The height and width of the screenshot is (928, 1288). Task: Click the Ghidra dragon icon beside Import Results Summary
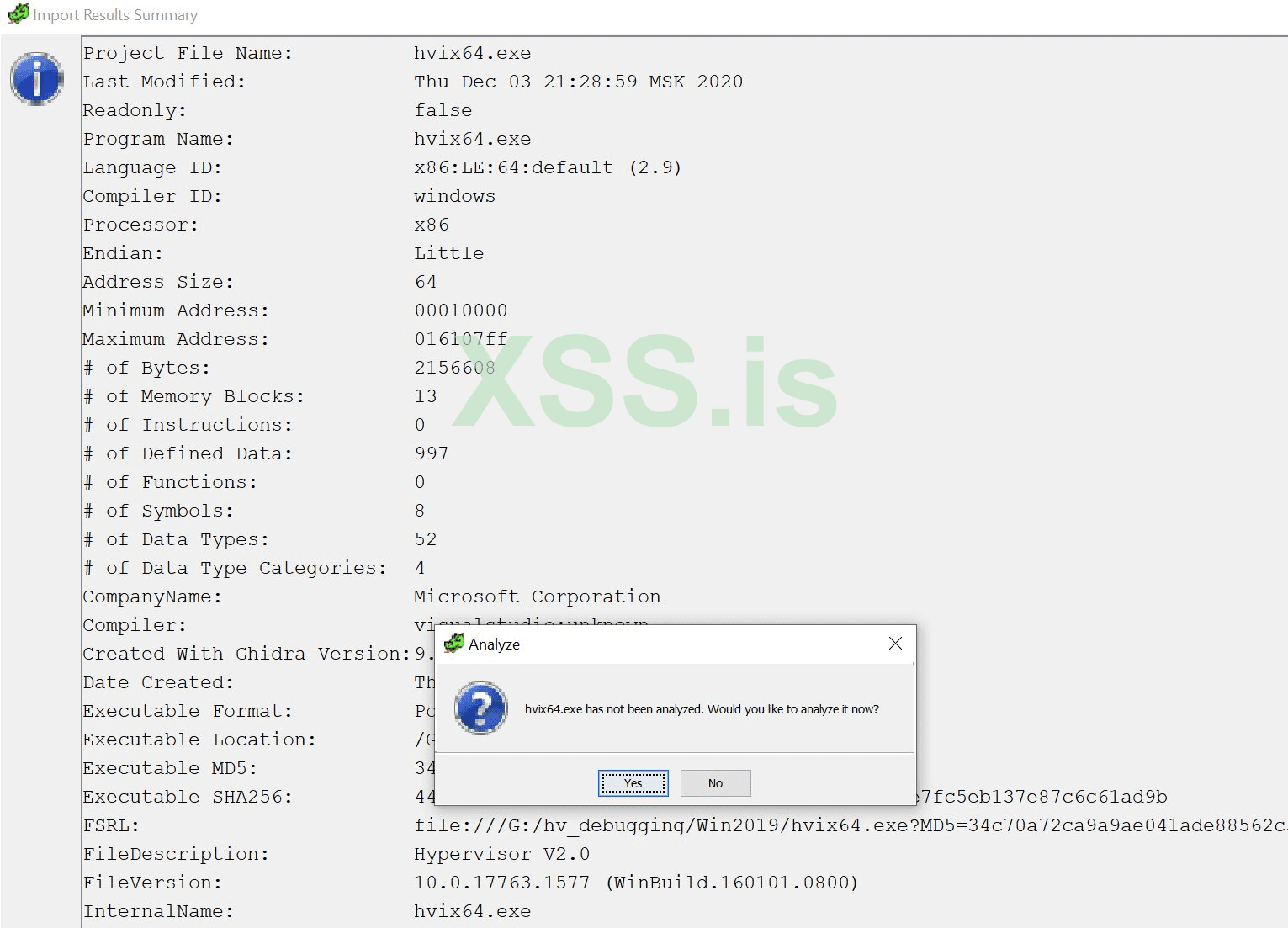tap(18, 14)
